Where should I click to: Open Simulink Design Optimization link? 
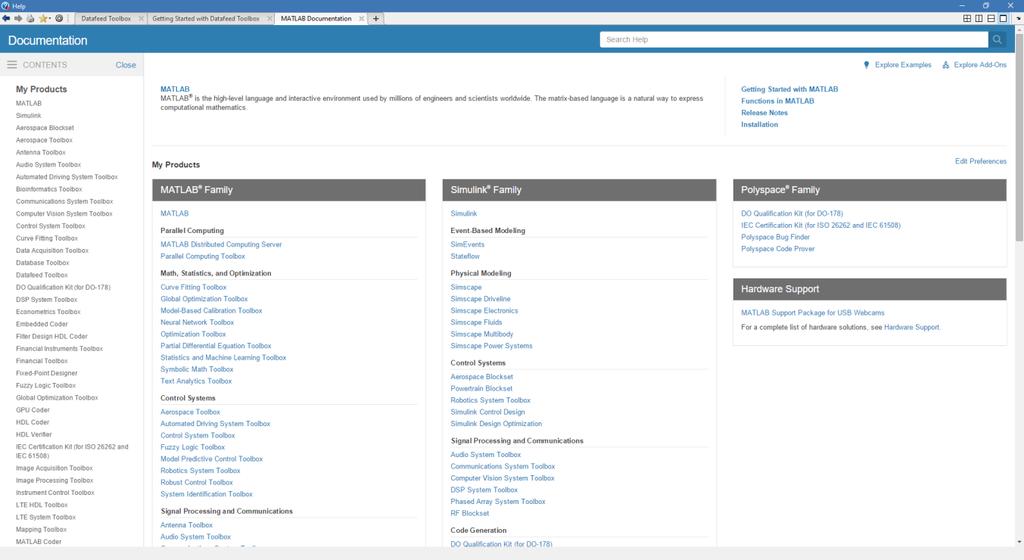click(x=496, y=424)
